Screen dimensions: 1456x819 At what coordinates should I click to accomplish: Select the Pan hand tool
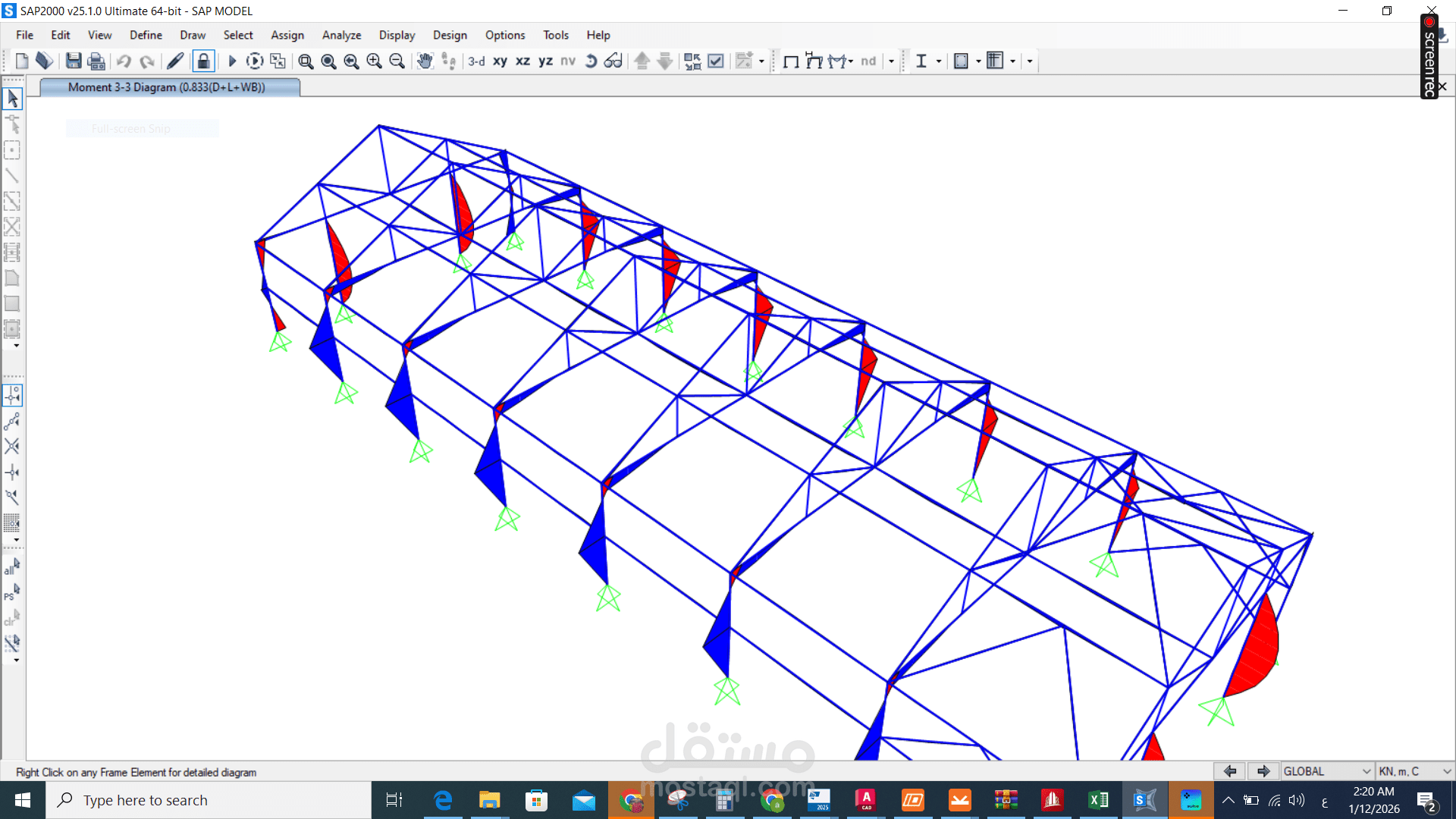click(425, 61)
